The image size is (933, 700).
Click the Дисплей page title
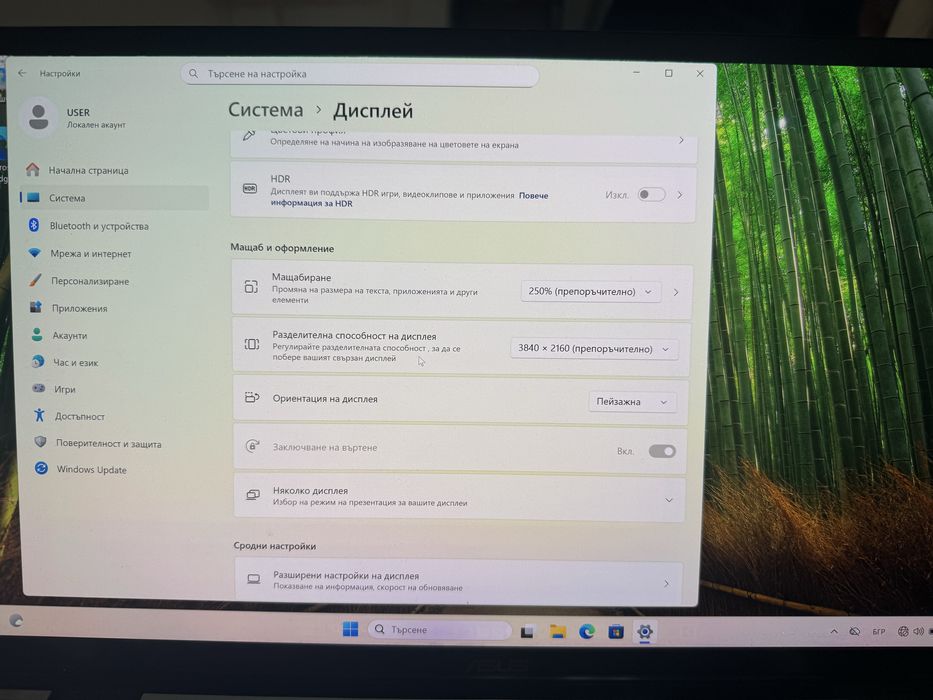[372, 110]
